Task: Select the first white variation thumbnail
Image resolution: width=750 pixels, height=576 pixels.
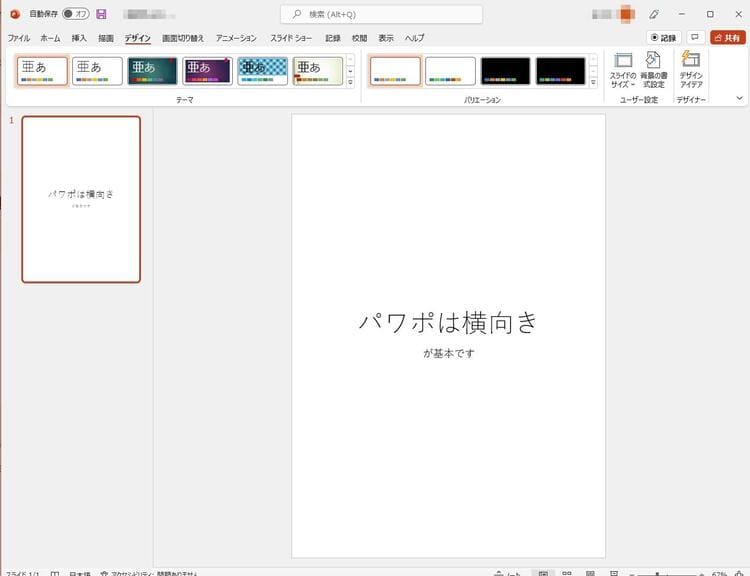Action: pos(395,71)
